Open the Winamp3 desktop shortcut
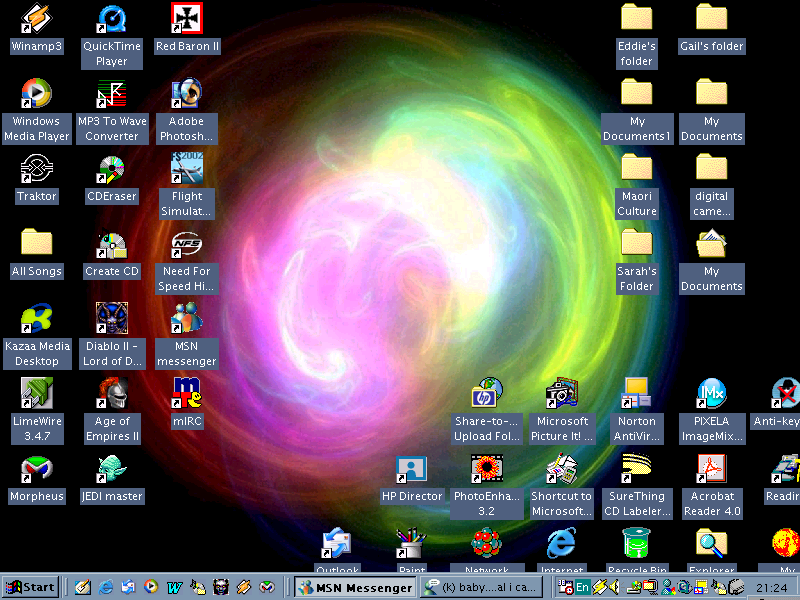The height and width of the screenshot is (600, 800). coord(36,19)
